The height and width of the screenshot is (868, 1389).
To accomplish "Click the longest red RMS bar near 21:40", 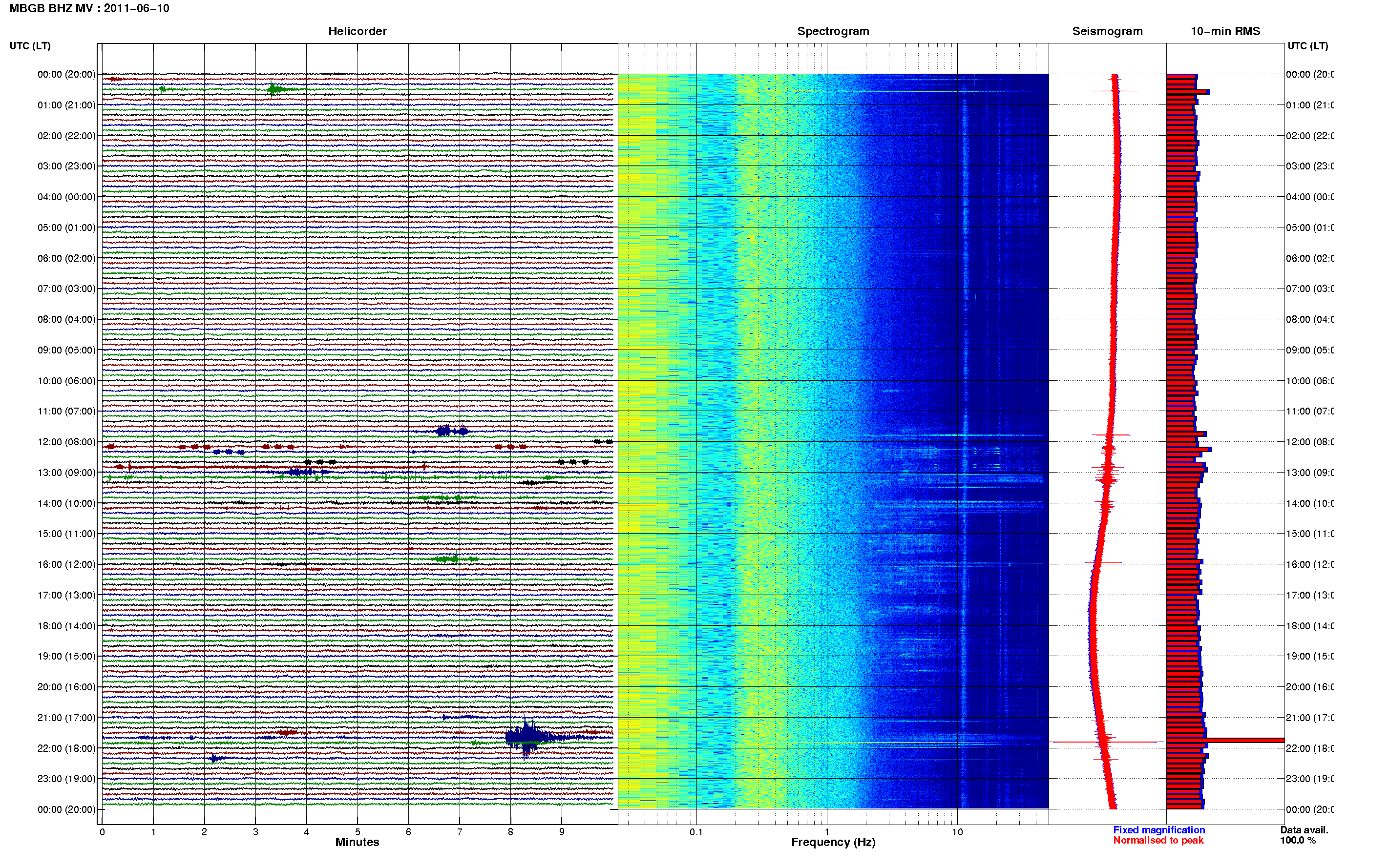I will coord(1225,740).
